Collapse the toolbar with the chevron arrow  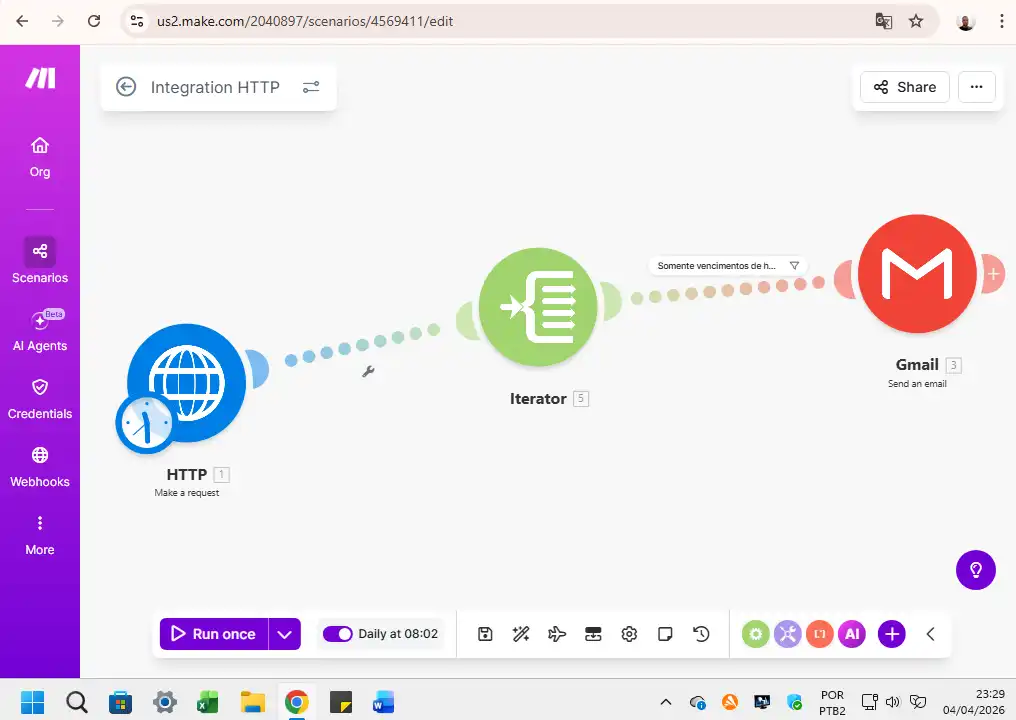point(930,634)
